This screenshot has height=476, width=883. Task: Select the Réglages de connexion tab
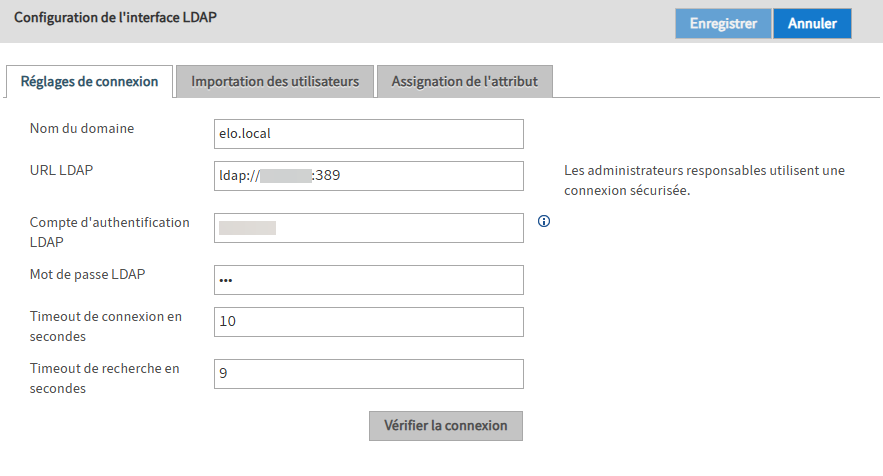click(x=90, y=82)
